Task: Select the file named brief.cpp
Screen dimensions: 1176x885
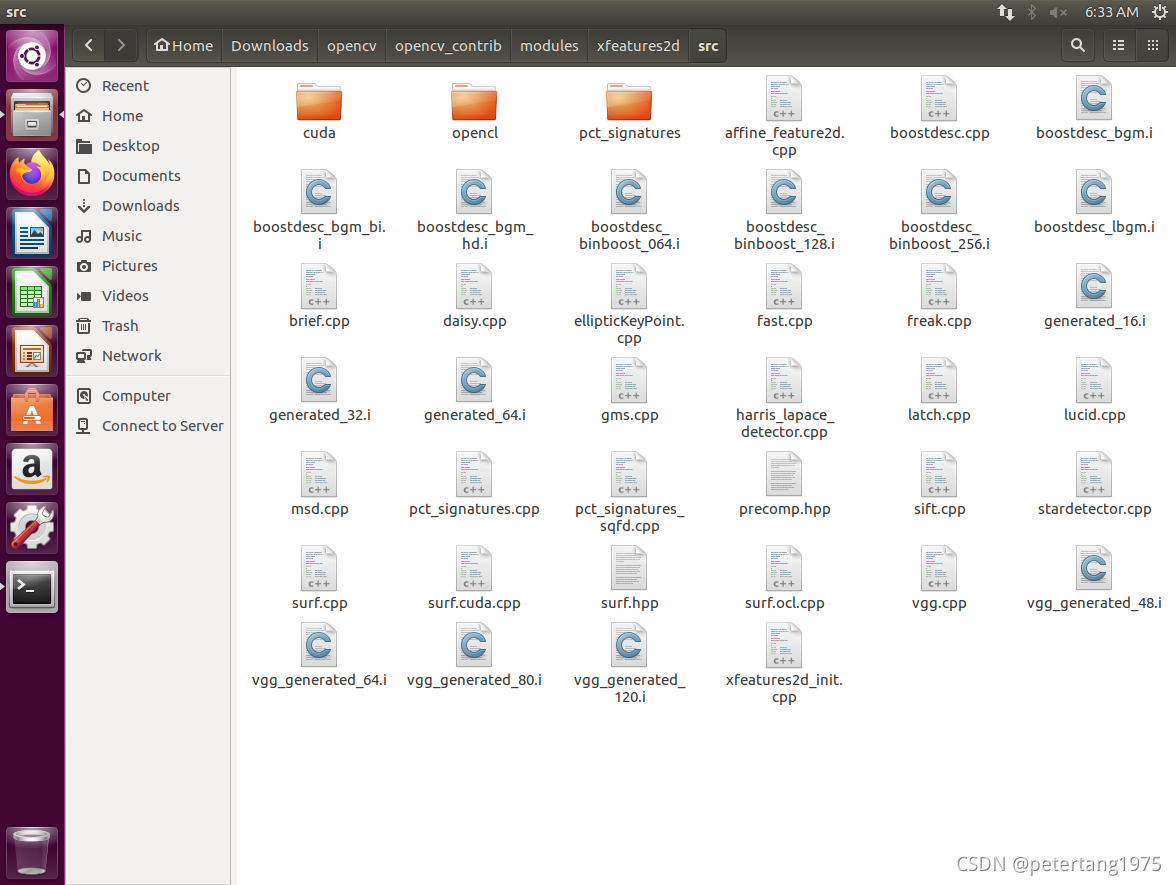Action: [x=320, y=296]
